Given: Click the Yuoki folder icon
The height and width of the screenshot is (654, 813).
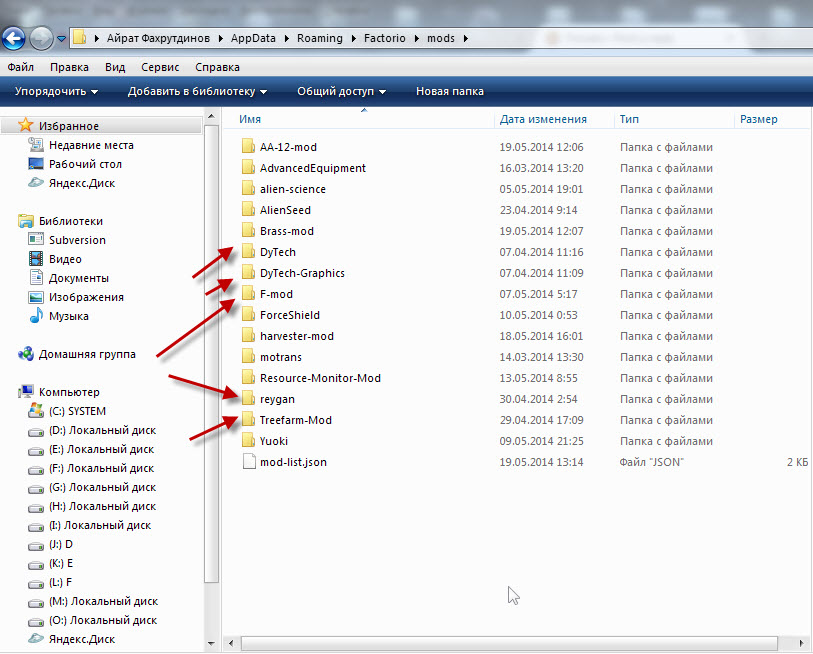Looking at the screenshot, I should tap(248, 441).
